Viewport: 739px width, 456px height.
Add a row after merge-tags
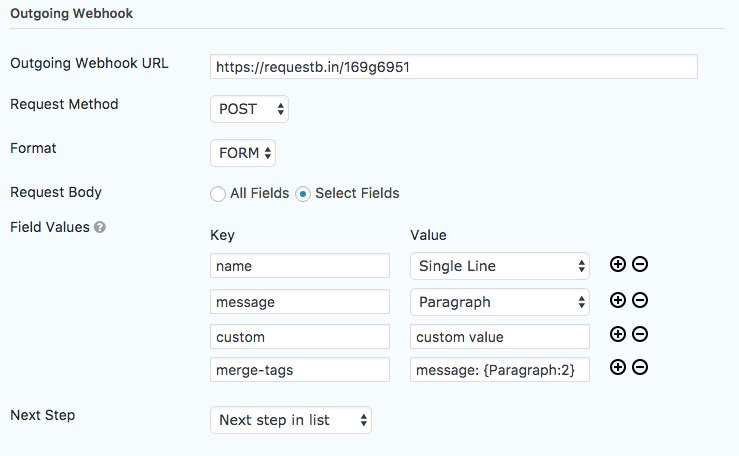(617, 367)
